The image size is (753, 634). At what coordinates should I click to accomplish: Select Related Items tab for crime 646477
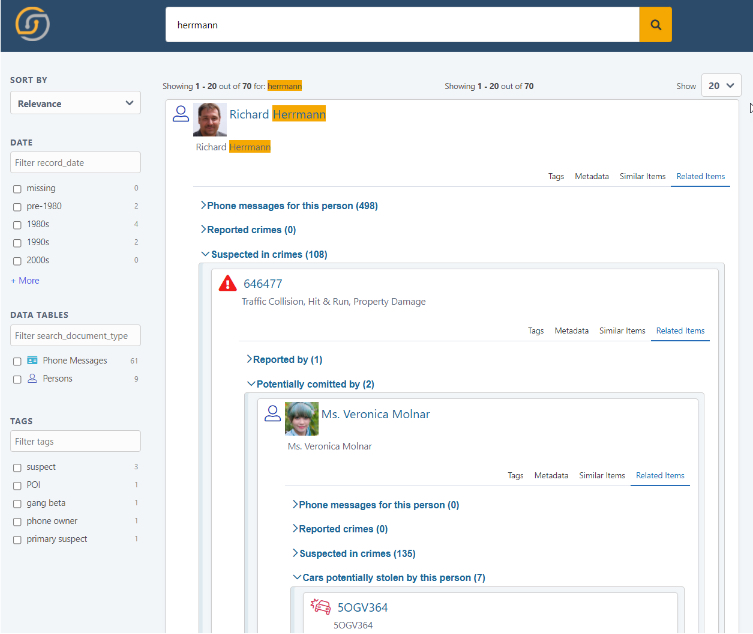pos(680,330)
